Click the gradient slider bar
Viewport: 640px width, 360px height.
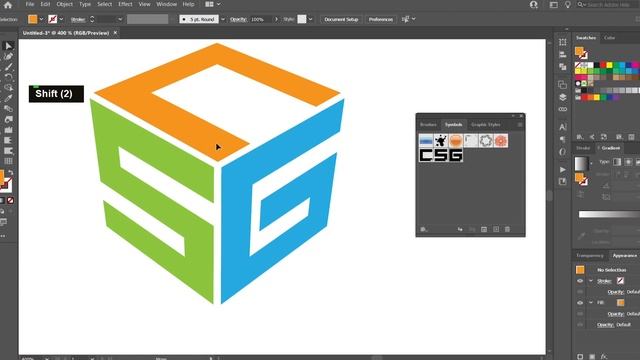(609, 214)
